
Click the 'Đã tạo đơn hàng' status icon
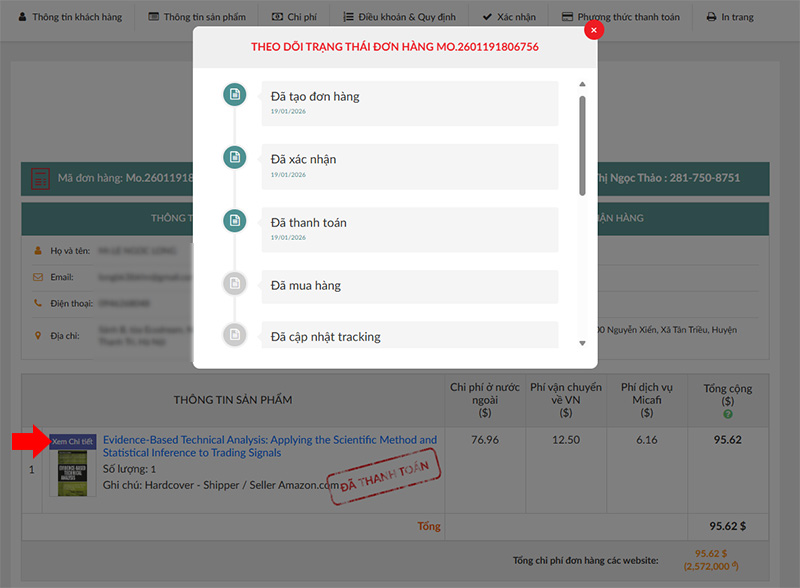tap(234, 95)
